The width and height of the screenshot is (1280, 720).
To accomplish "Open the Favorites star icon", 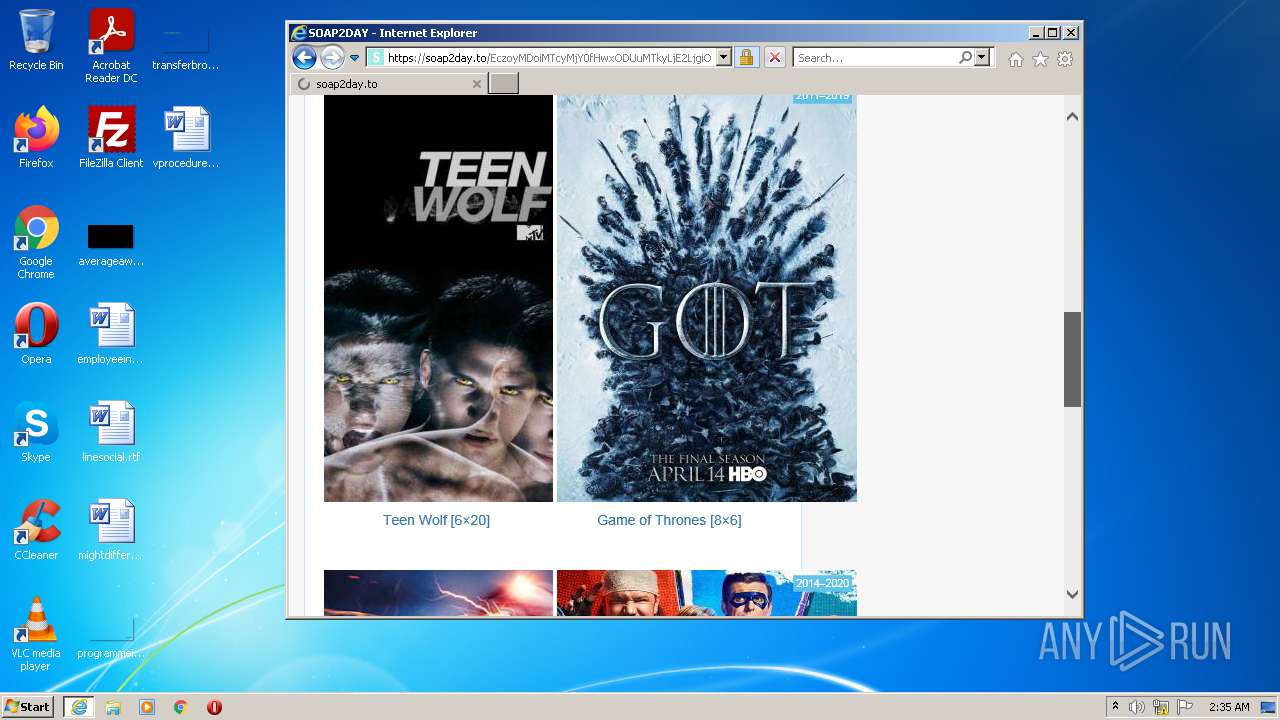I will tap(1040, 59).
